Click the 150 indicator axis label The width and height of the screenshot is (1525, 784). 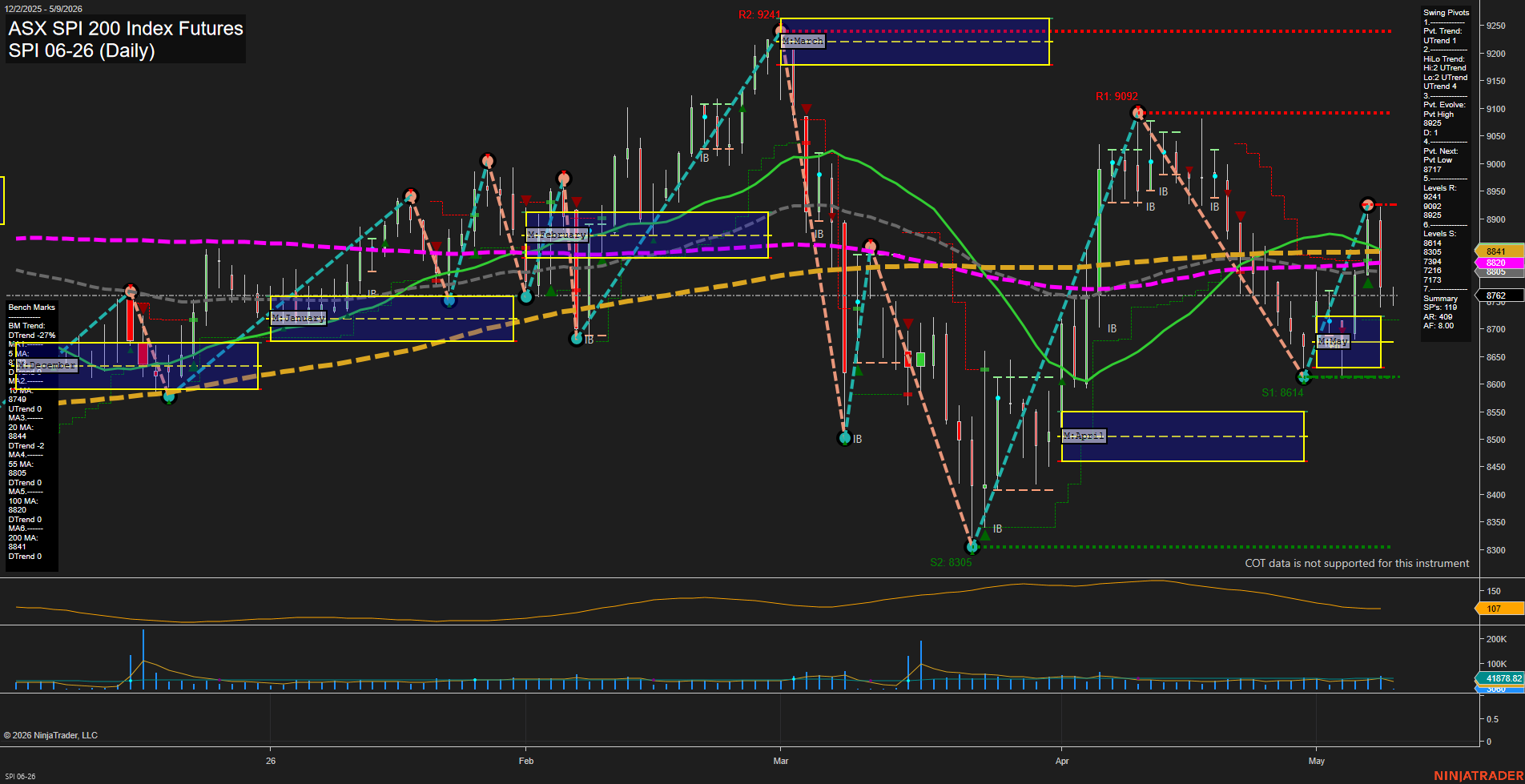[1494, 591]
